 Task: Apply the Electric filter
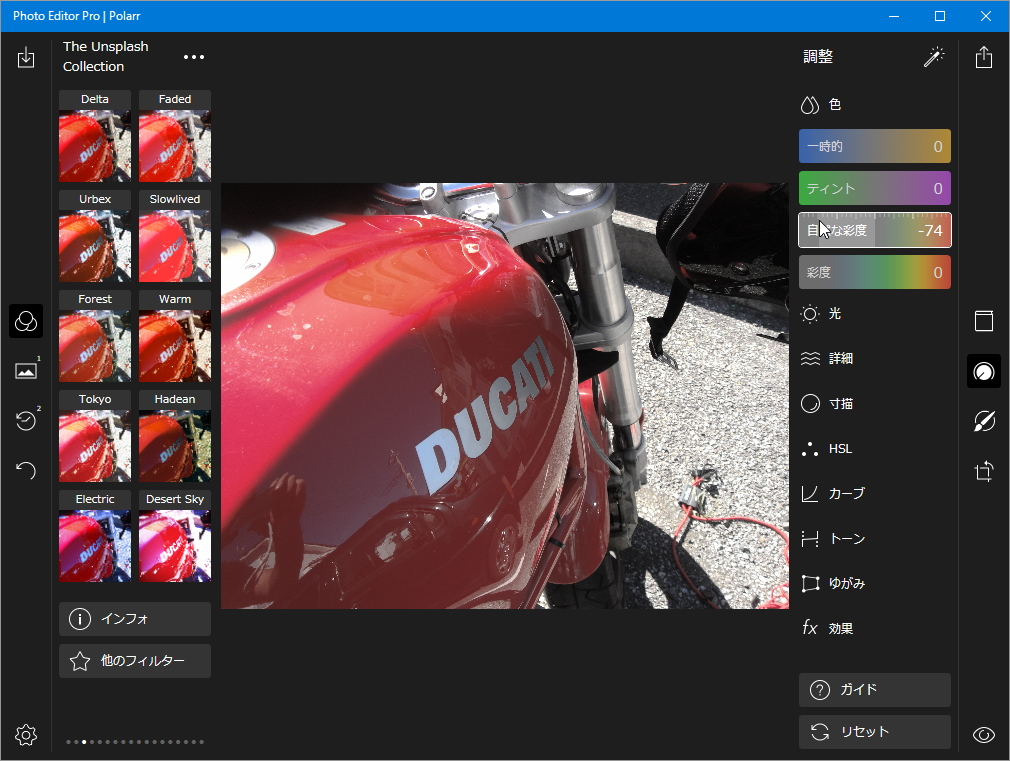coord(95,535)
